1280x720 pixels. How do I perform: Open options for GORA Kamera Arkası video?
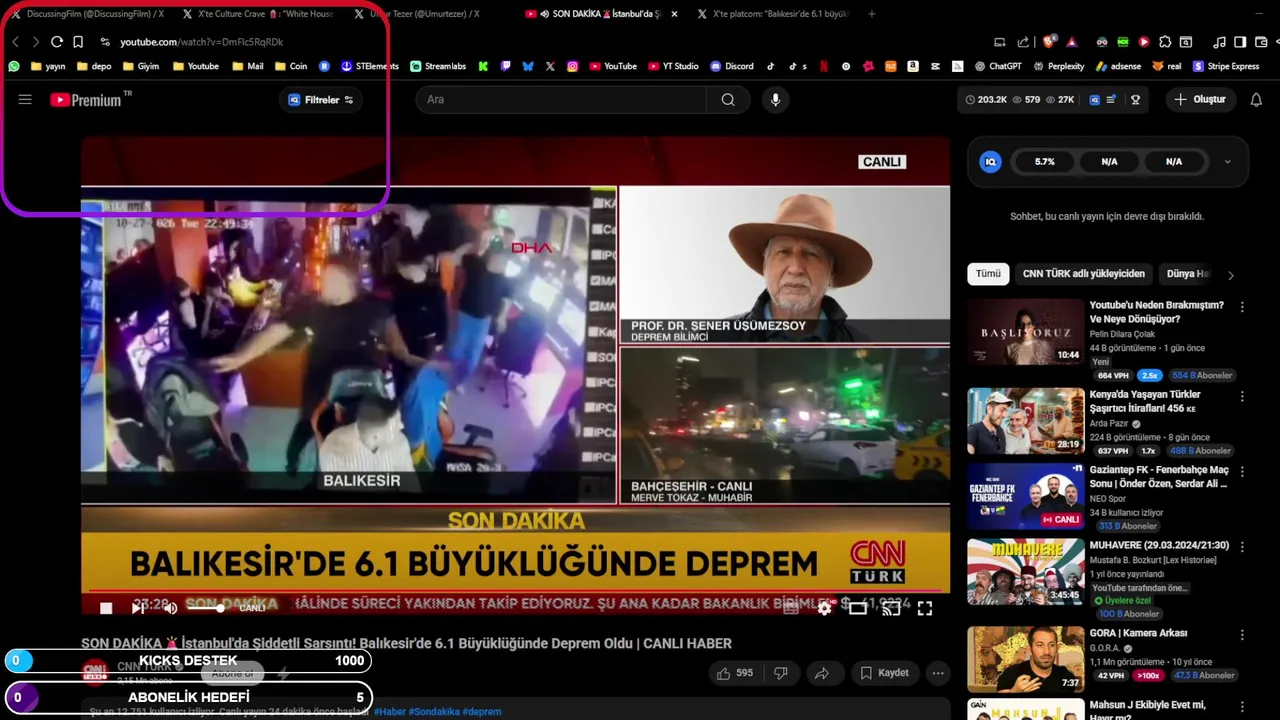tap(1242, 635)
